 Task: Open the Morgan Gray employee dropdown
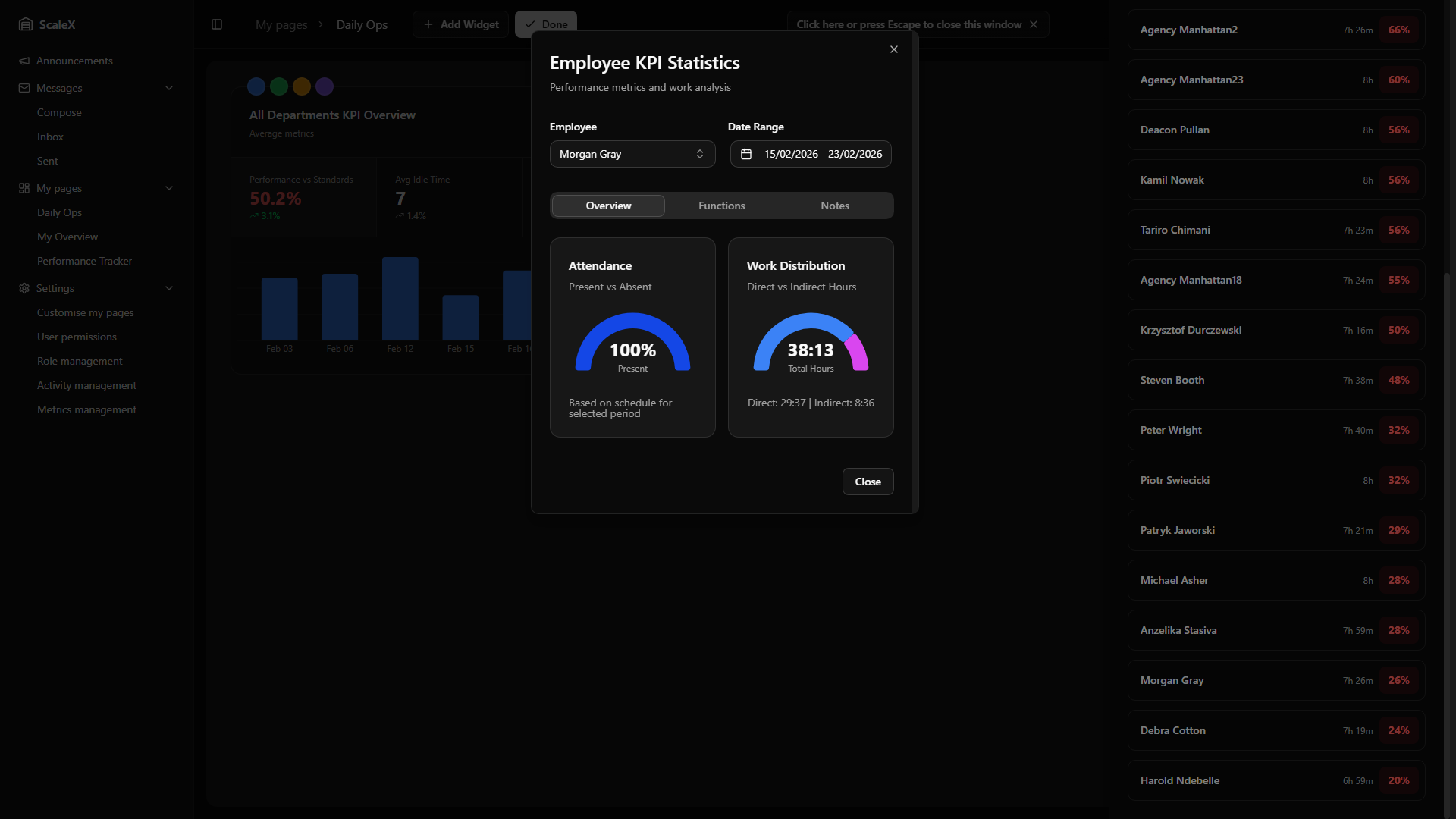click(x=632, y=154)
